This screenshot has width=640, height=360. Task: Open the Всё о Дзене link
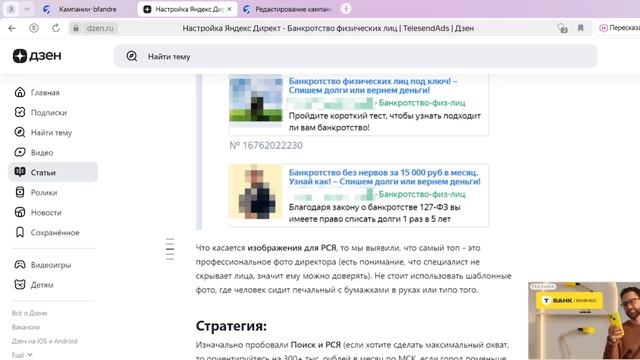pyautogui.click(x=29, y=313)
